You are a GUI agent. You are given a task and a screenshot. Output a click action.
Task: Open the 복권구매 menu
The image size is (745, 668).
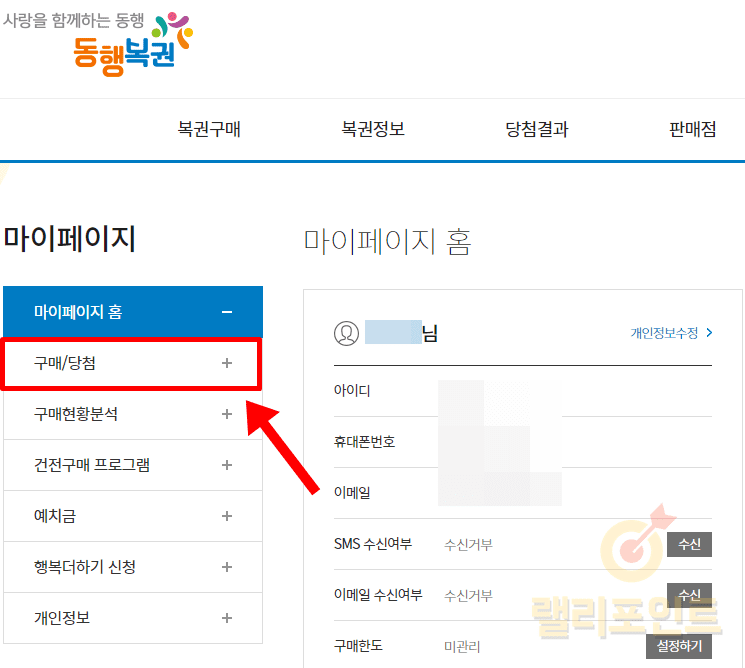(209, 129)
